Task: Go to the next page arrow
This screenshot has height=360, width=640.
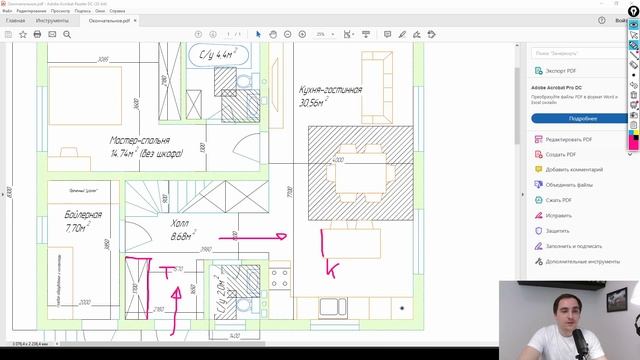Action: pyautogui.click(x=213, y=35)
